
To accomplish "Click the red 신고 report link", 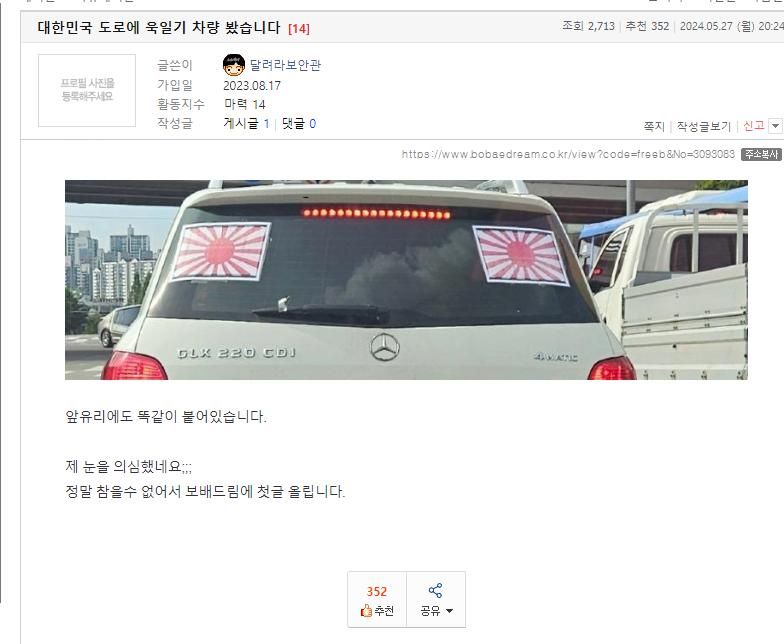I will 754,126.
